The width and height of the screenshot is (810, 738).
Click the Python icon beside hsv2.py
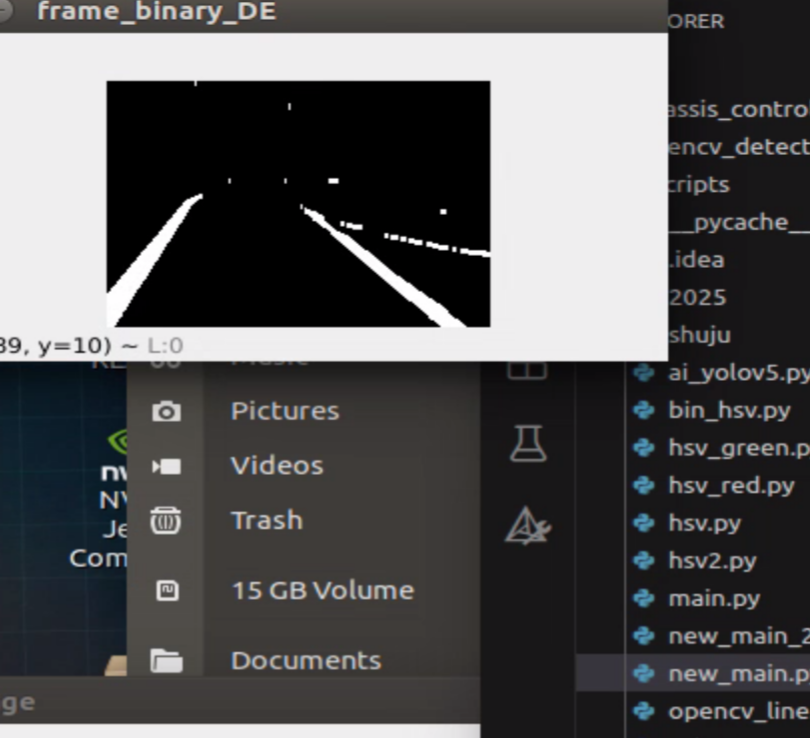pyautogui.click(x=644, y=560)
